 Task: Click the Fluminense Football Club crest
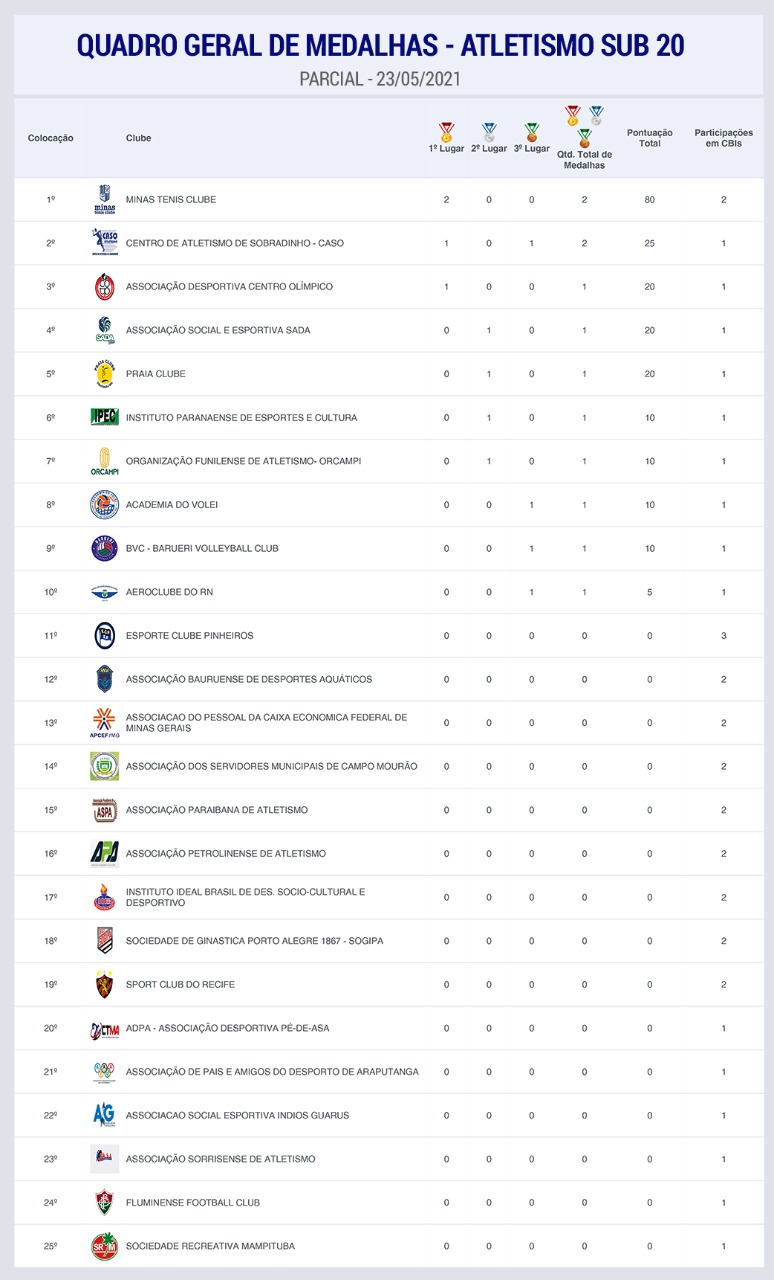point(104,1202)
